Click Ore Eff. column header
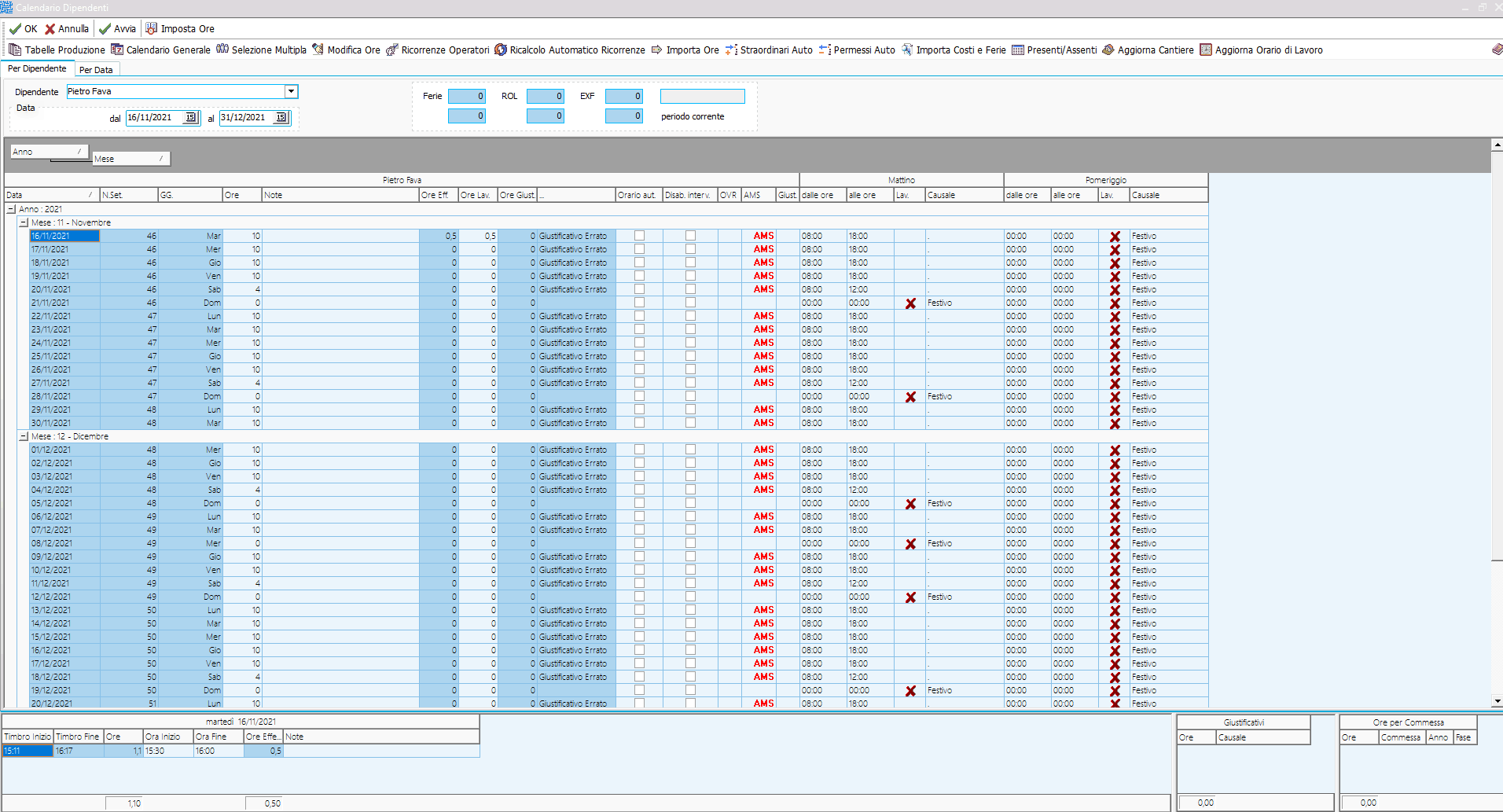This screenshot has width=1503, height=812. point(439,195)
